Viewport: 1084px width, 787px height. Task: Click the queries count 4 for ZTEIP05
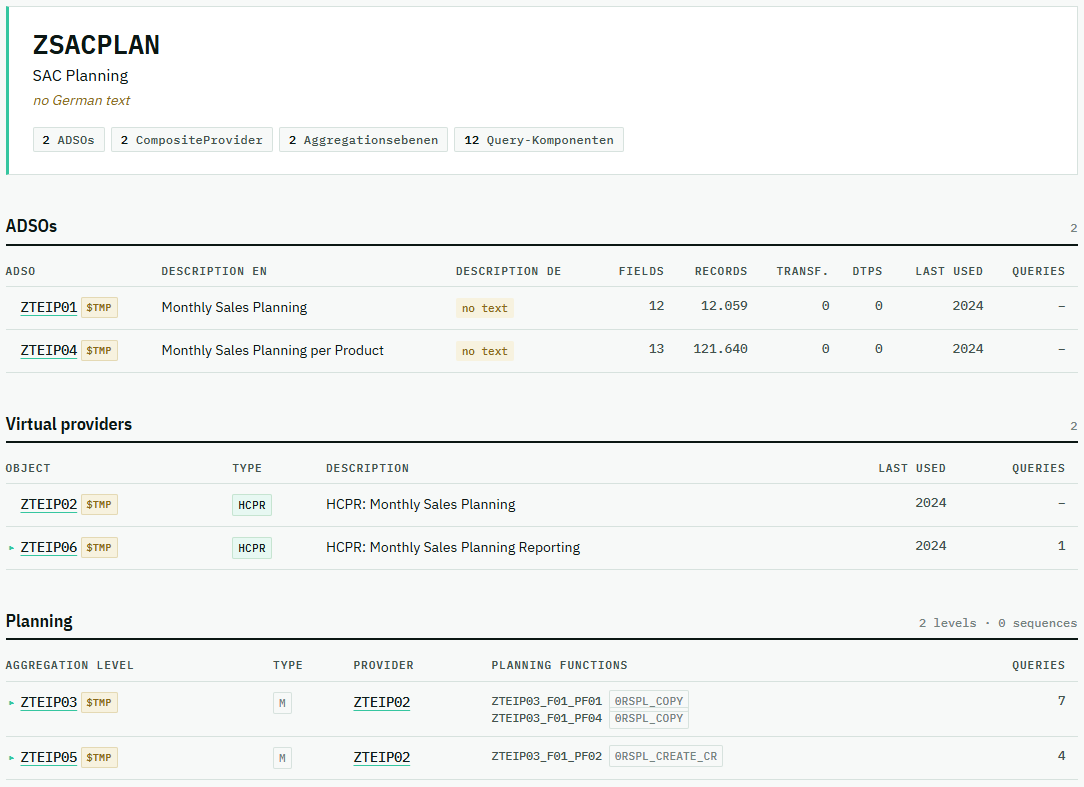[1061, 757]
